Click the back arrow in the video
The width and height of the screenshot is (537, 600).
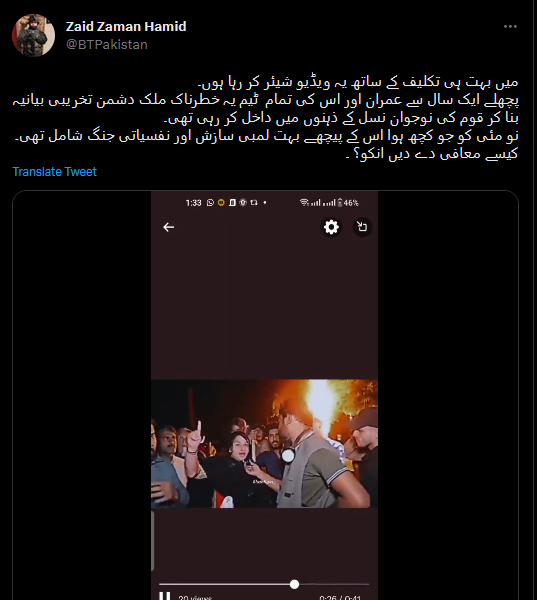[168, 227]
